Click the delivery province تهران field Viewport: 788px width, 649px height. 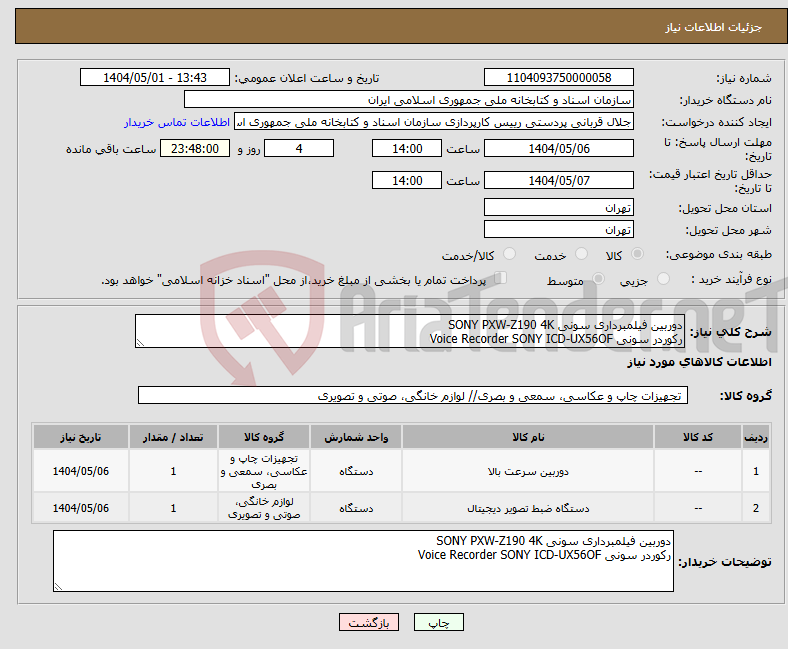click(559, 207)
